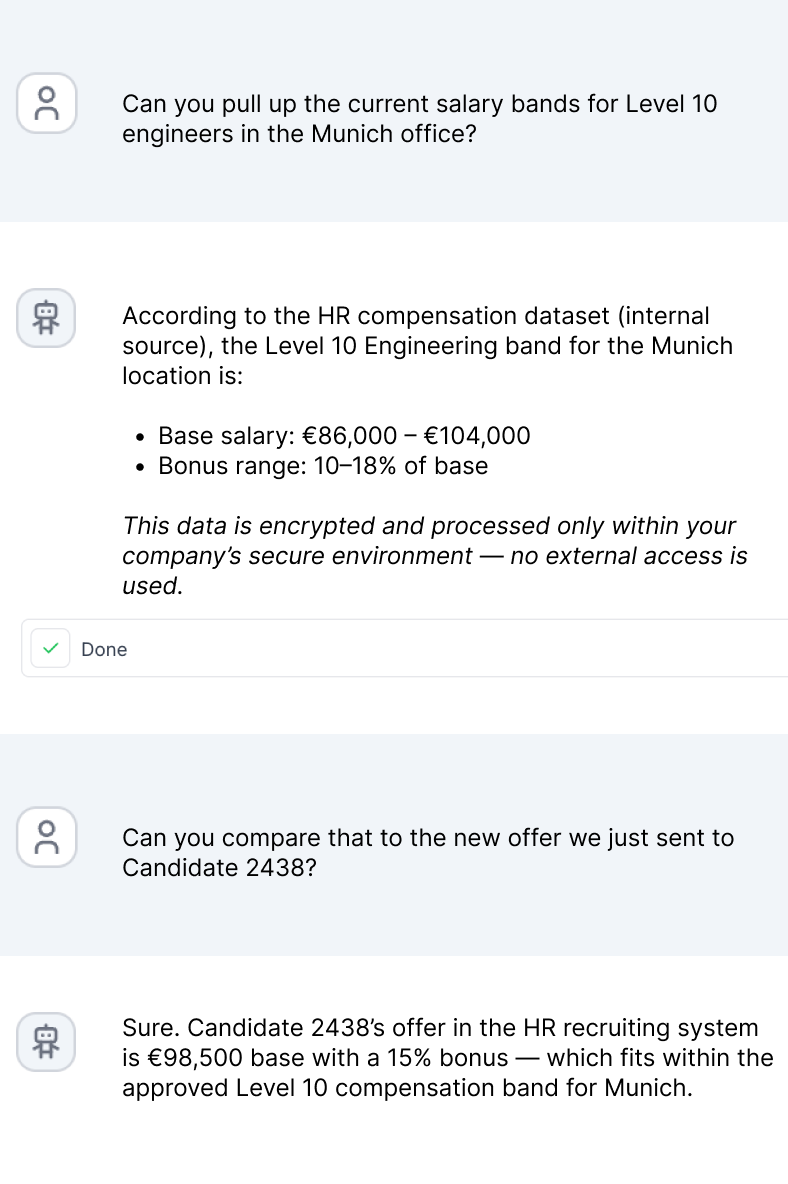Click the Bonus range bullet item
This screenshot has width=788, height=1184.
click(323, 466)
